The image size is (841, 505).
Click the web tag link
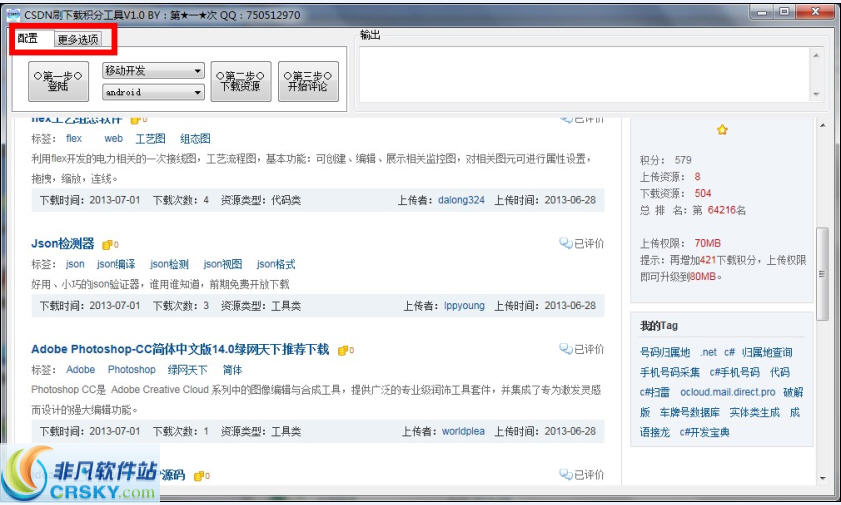tap(113, 139)
